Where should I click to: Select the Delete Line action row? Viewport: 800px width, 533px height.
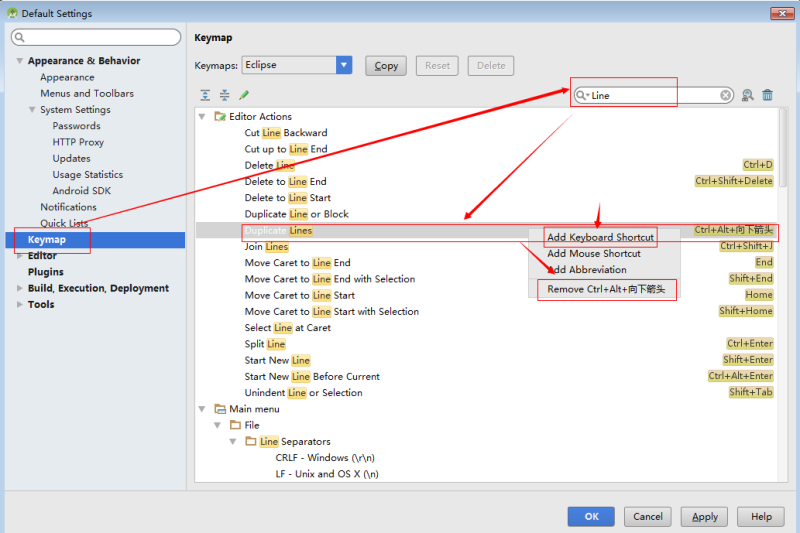coord(487,165)
